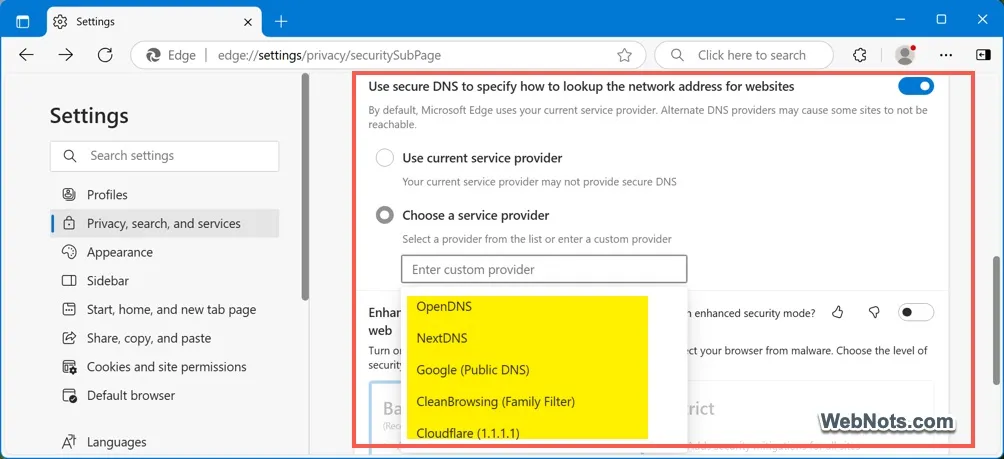The image size is (1004, 459).
Task: Click the thumbs up feedback icon
Action: pos(838,313)
